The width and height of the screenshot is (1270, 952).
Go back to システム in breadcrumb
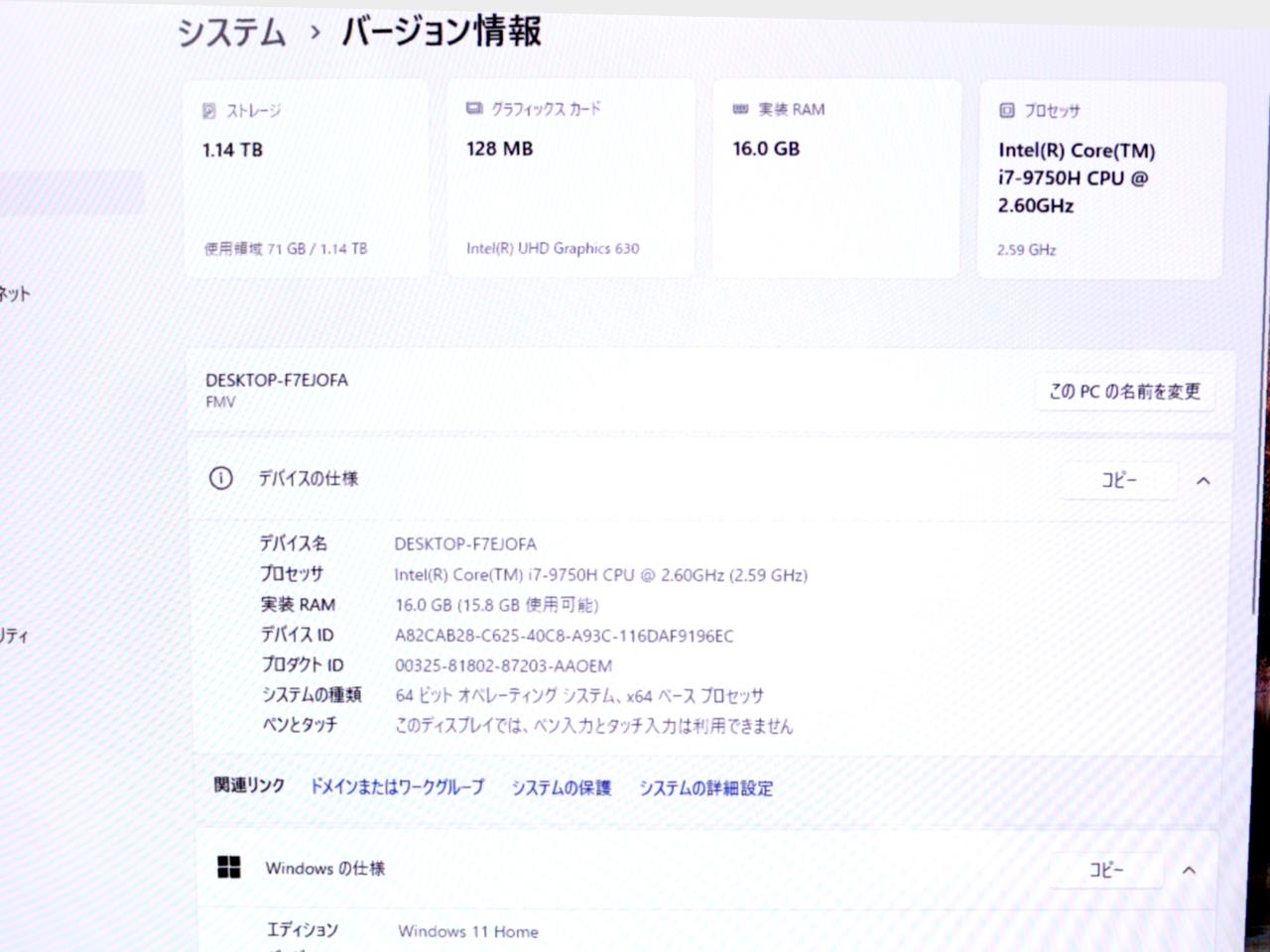tap(231, 32)
